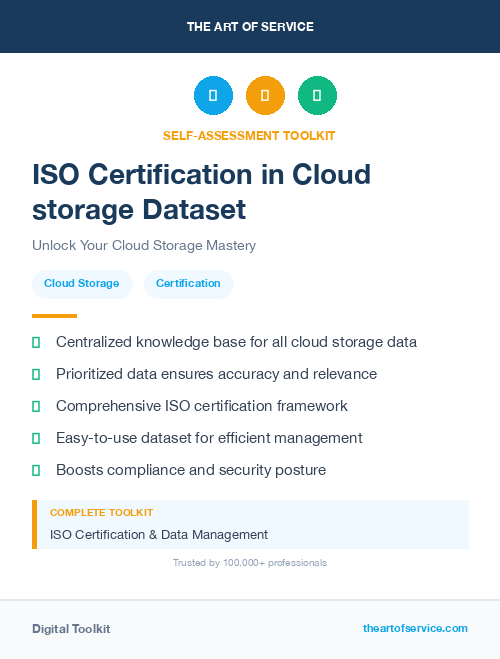This screenshot has width=500, height=659.
Task: Click bullet icon beside Centralized knowledge base
Action: pyautogui.click(x=36, y=343)
